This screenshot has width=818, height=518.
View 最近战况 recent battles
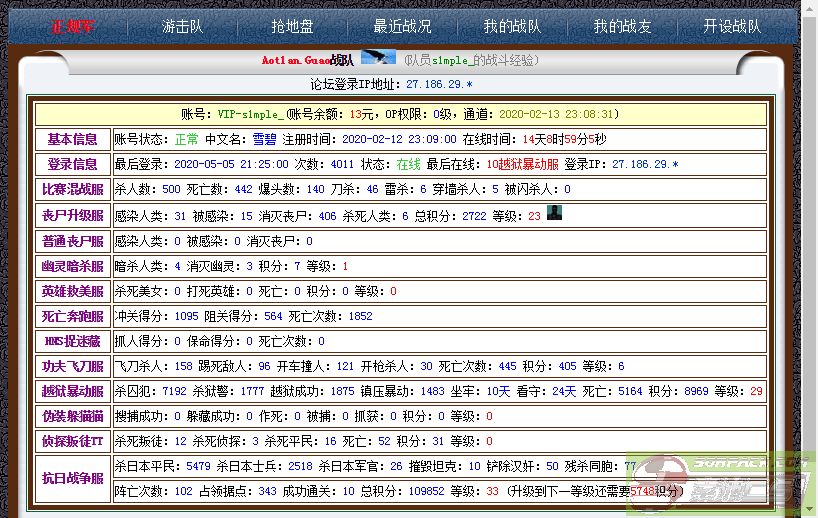(x=402, y=26)
